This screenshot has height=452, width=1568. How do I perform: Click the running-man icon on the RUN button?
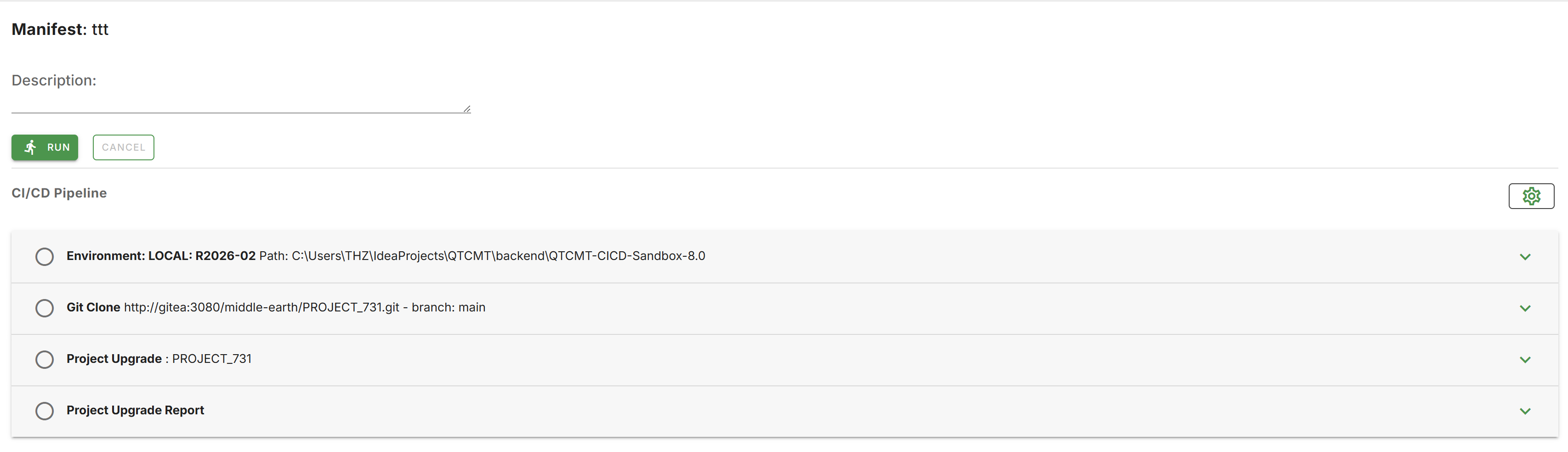[30, 147]
